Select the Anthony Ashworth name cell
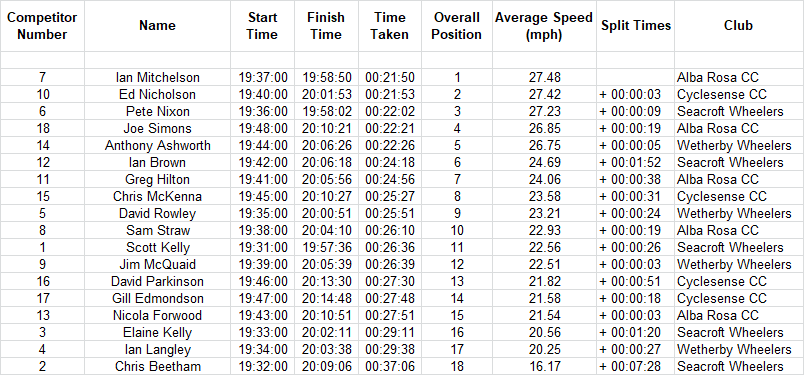Screen dimensions: 804x375 click(157, 146)
